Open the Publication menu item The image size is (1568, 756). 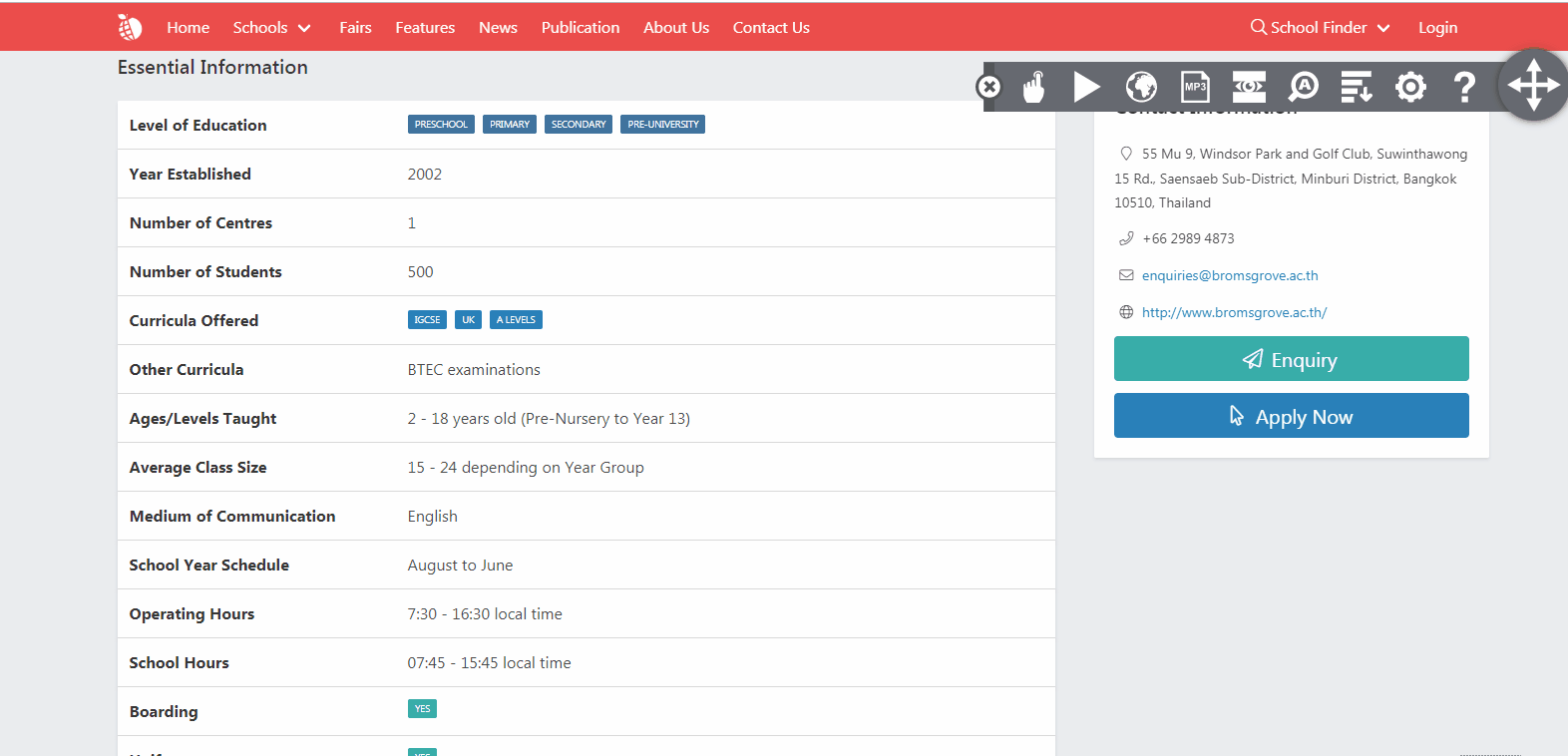point(580,28)
